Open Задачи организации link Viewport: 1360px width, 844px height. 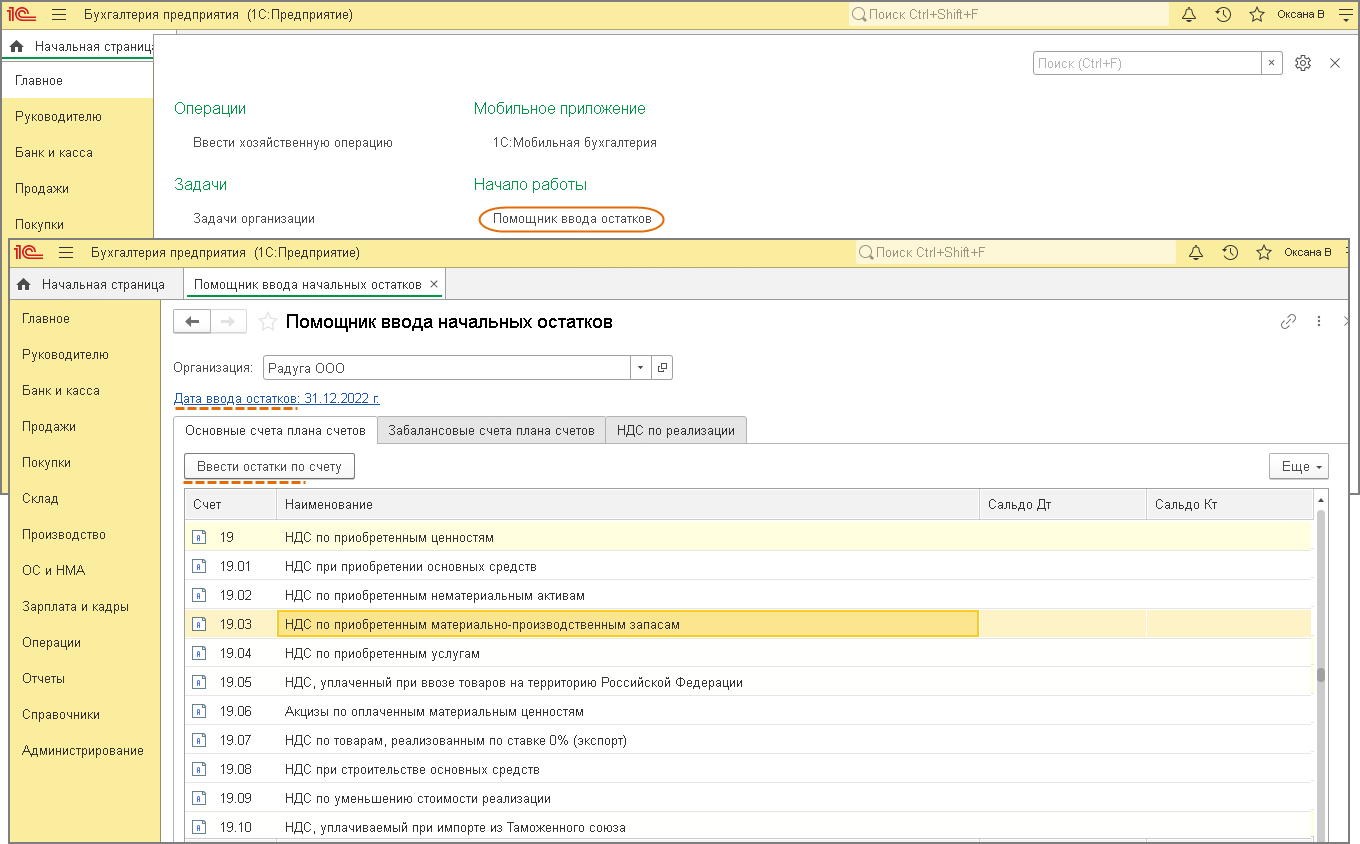(x=254, y=219)
